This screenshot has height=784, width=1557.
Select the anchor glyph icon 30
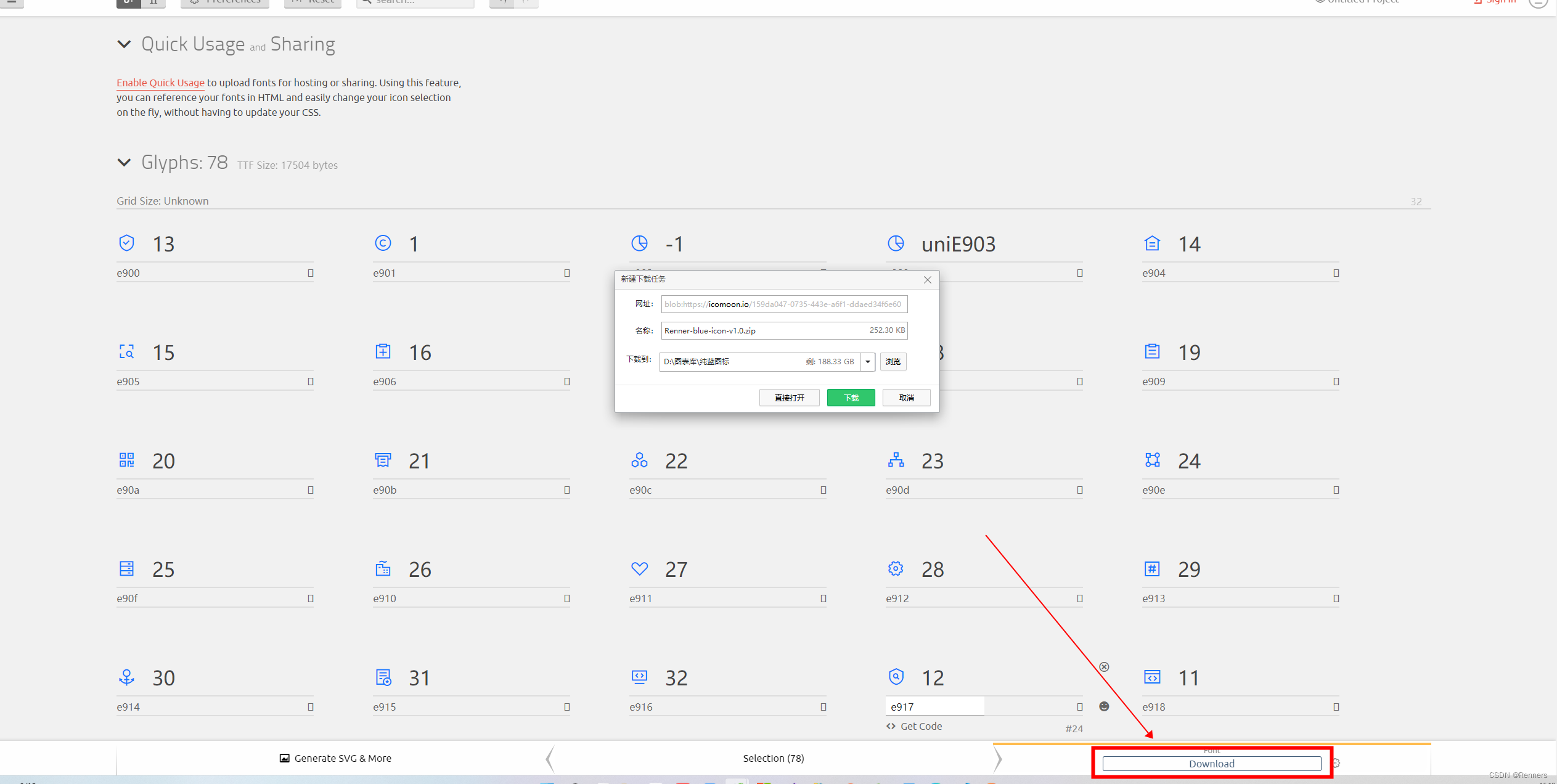[126, 677]
